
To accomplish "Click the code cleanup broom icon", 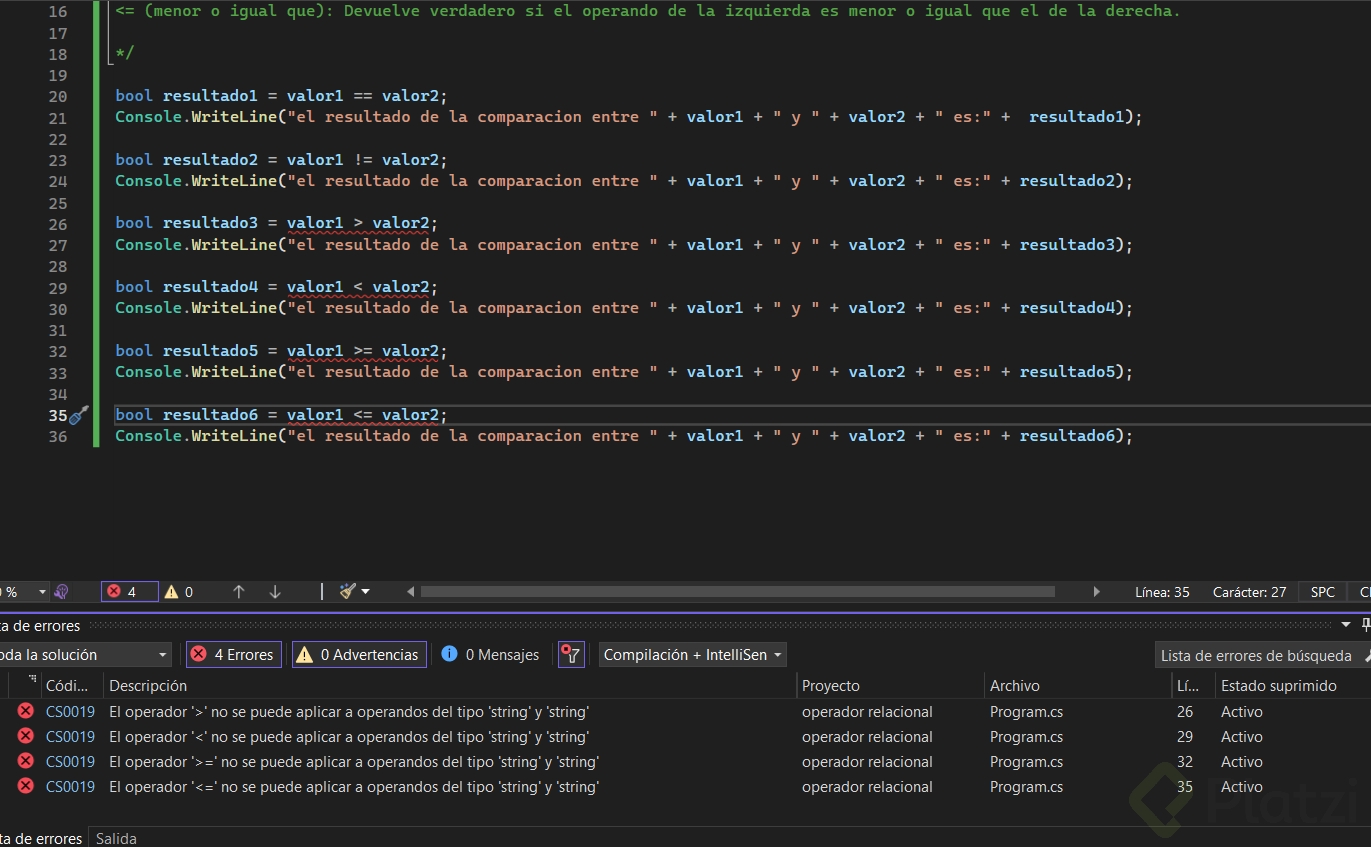I will click(x=347, y=592).
